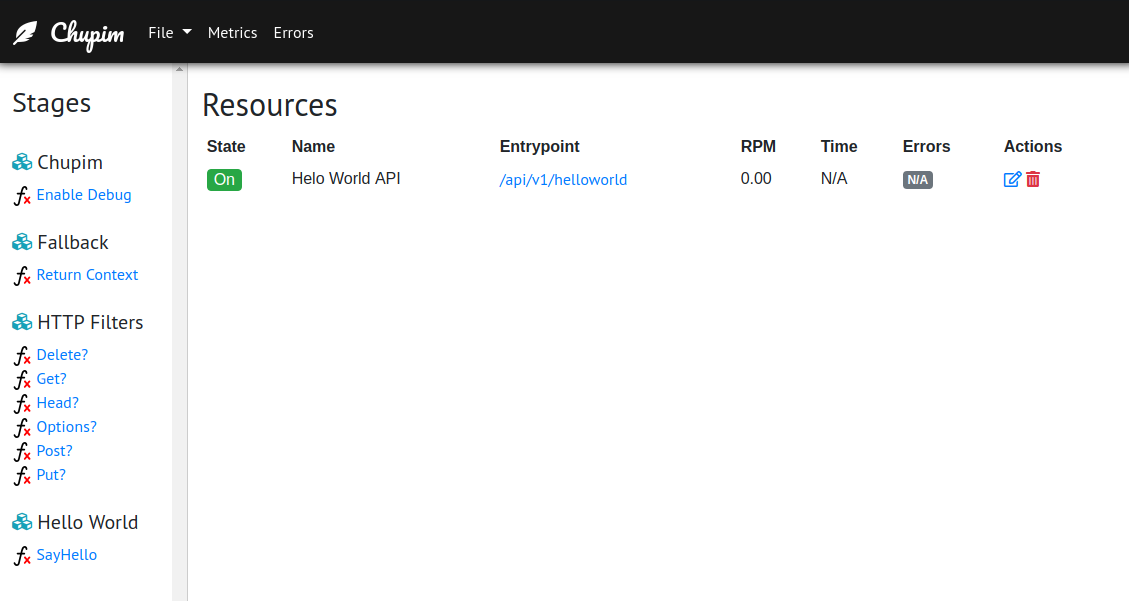Select the Post? HTTP filter link
Viewport: 1129px width, 601px height.
coord(55,451)
